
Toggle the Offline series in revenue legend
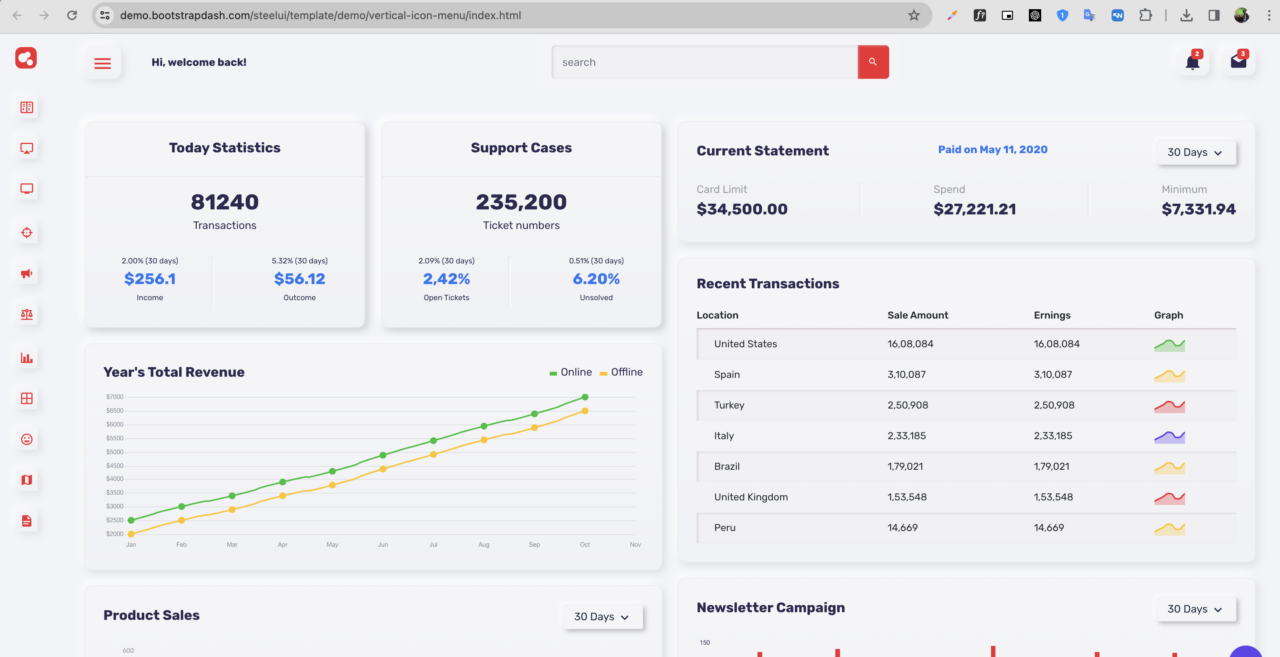tap(621, 372)
